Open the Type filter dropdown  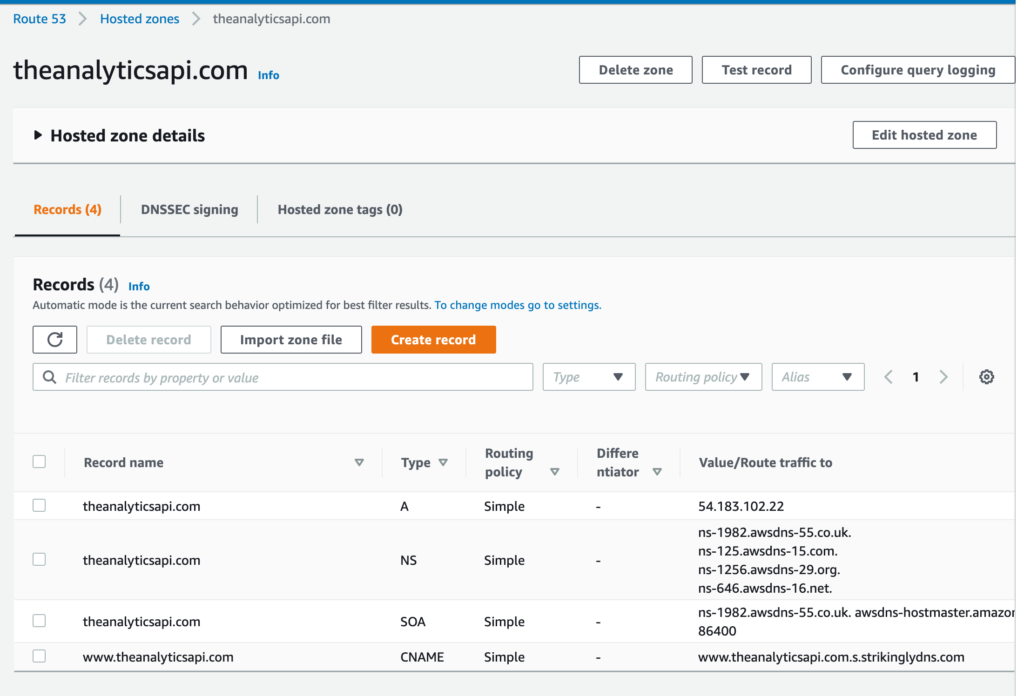[x=588, y=377]
